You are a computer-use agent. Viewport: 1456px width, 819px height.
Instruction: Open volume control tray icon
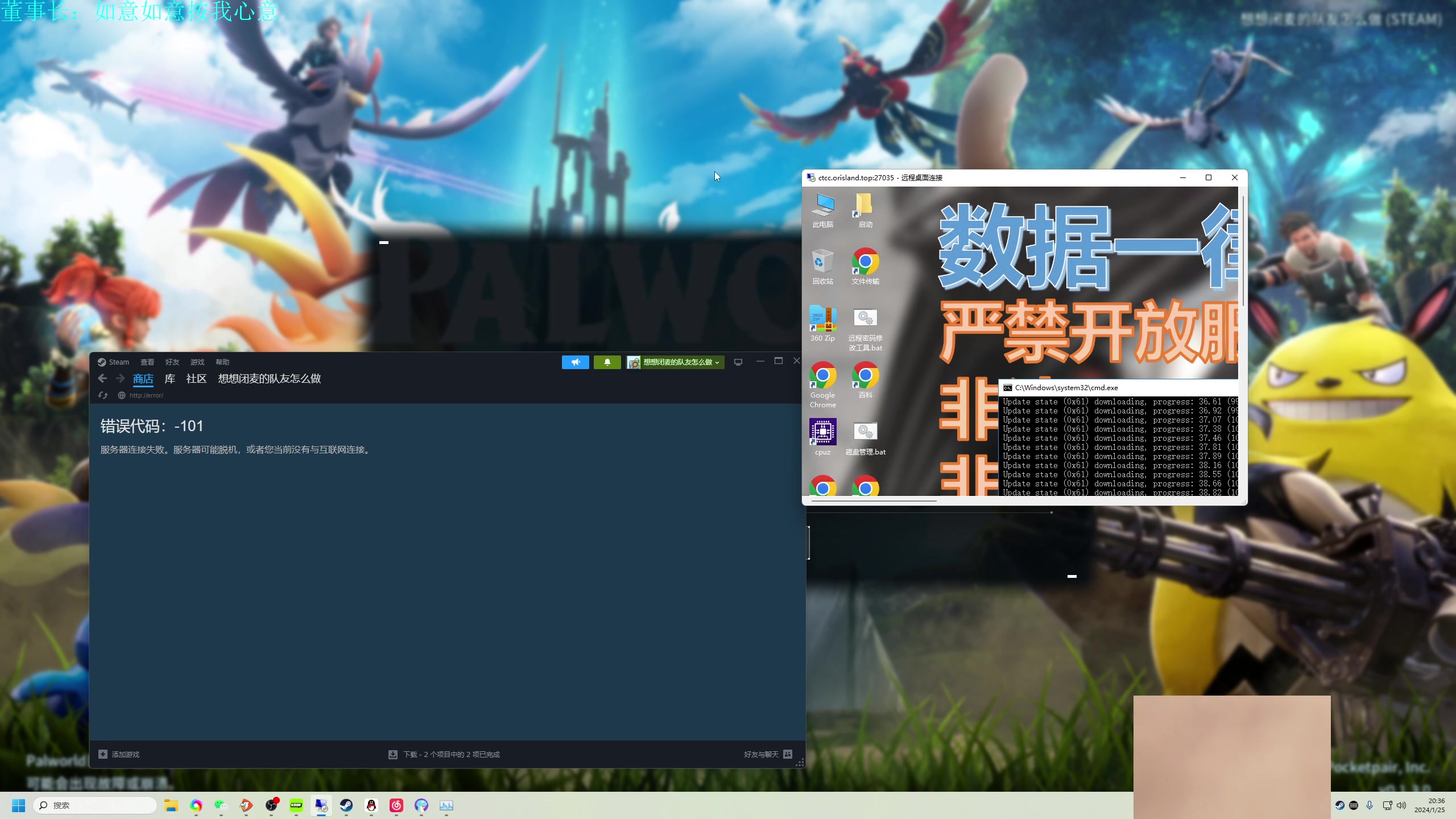coord(1401,805)
